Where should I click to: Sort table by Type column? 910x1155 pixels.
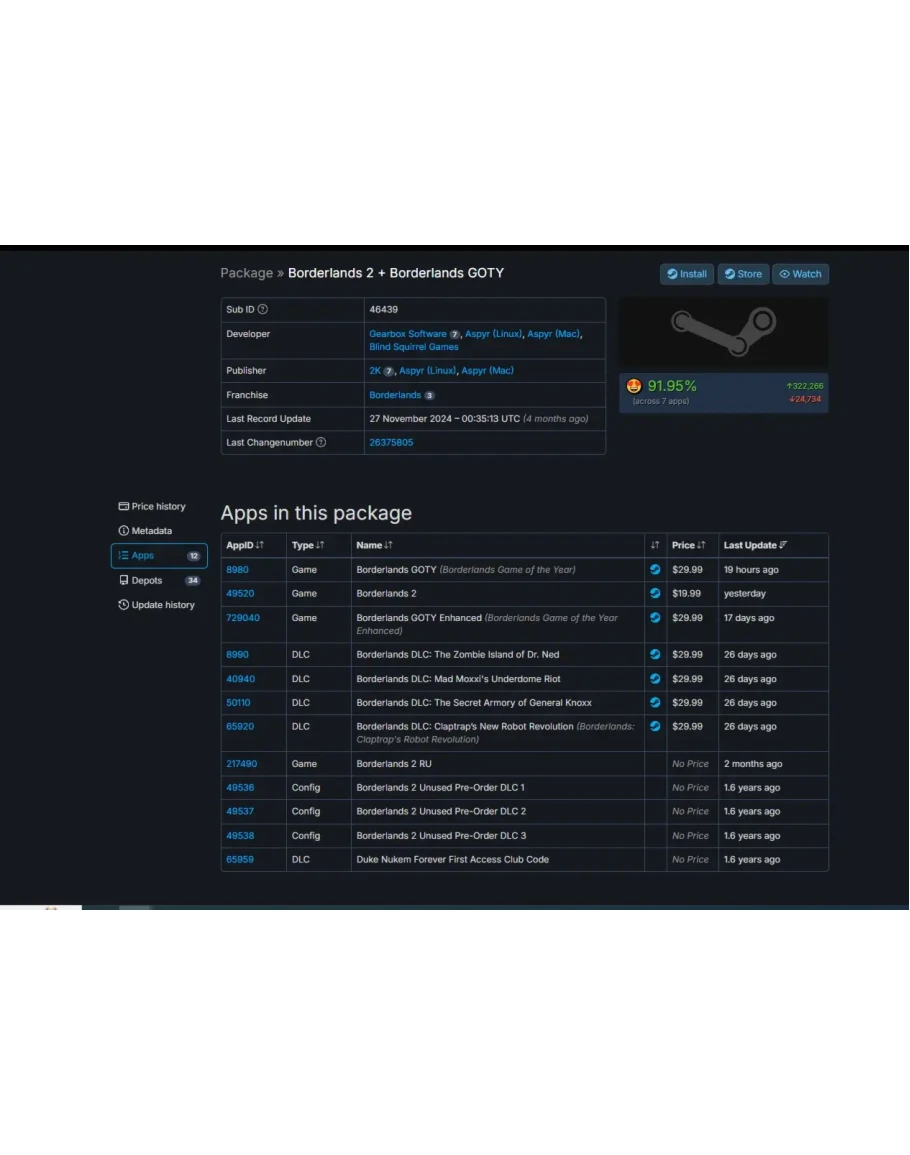point(308,545)
